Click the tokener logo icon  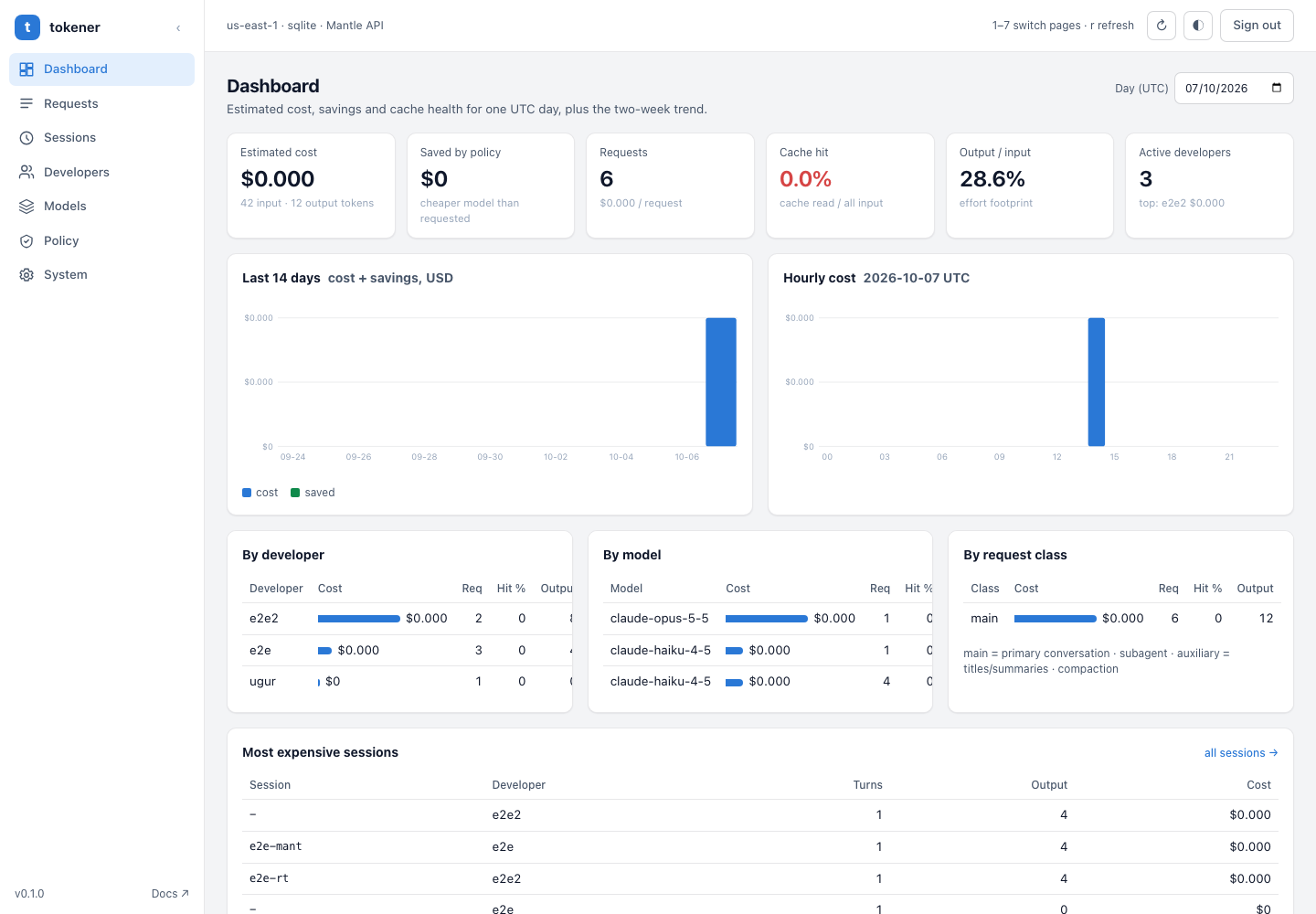[27, 27]
